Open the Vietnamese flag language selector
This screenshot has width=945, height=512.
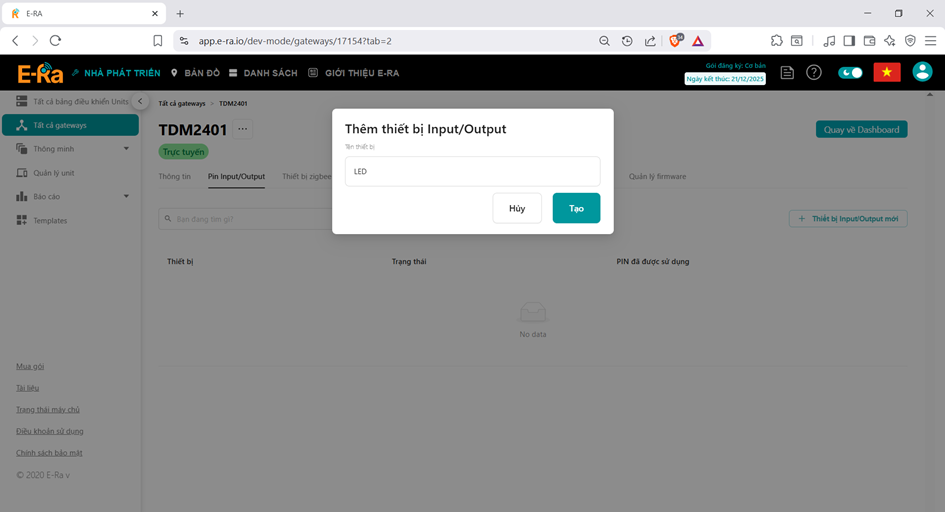tap(886, 73)
